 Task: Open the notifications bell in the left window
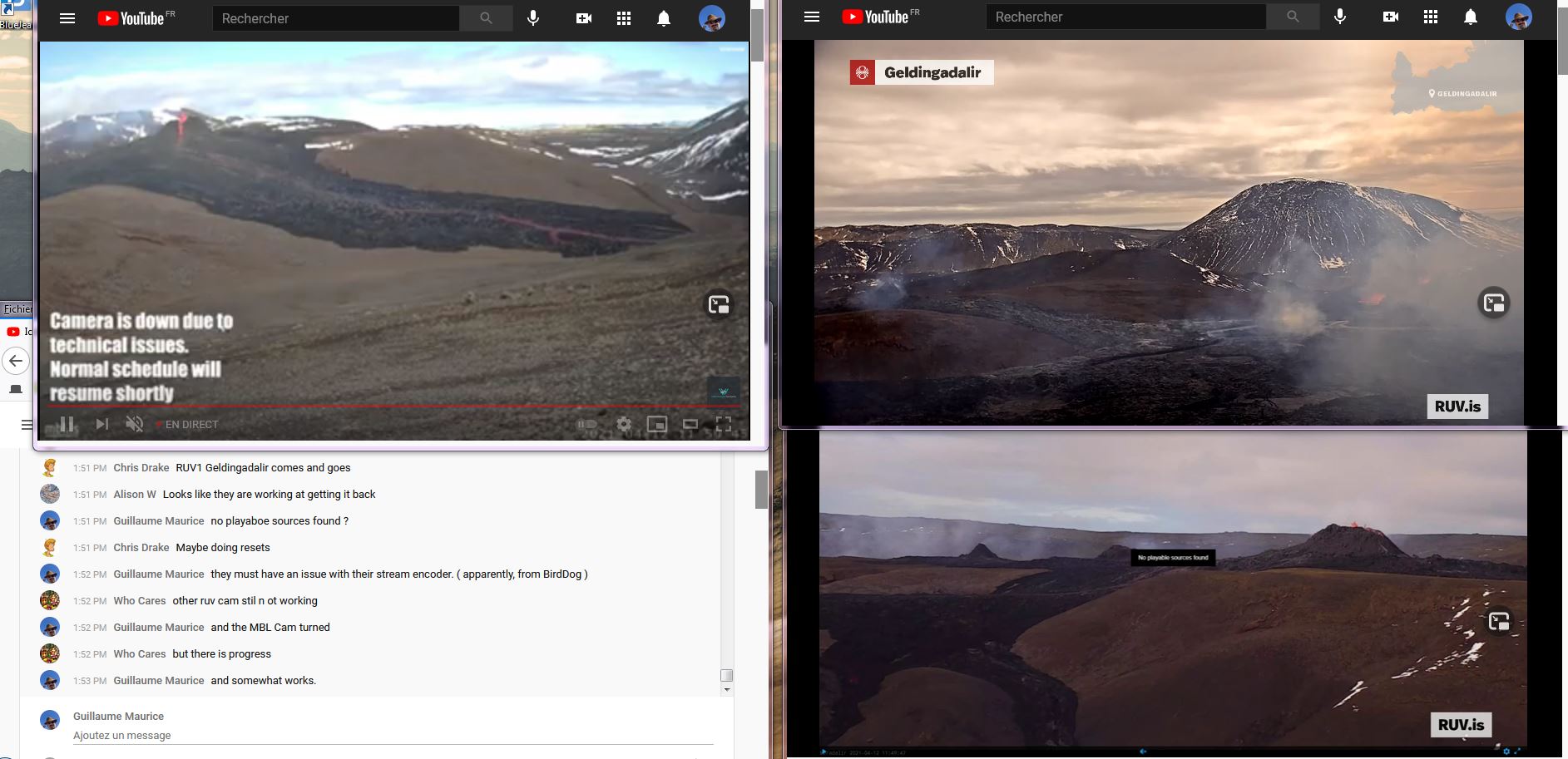coord(664,18)
